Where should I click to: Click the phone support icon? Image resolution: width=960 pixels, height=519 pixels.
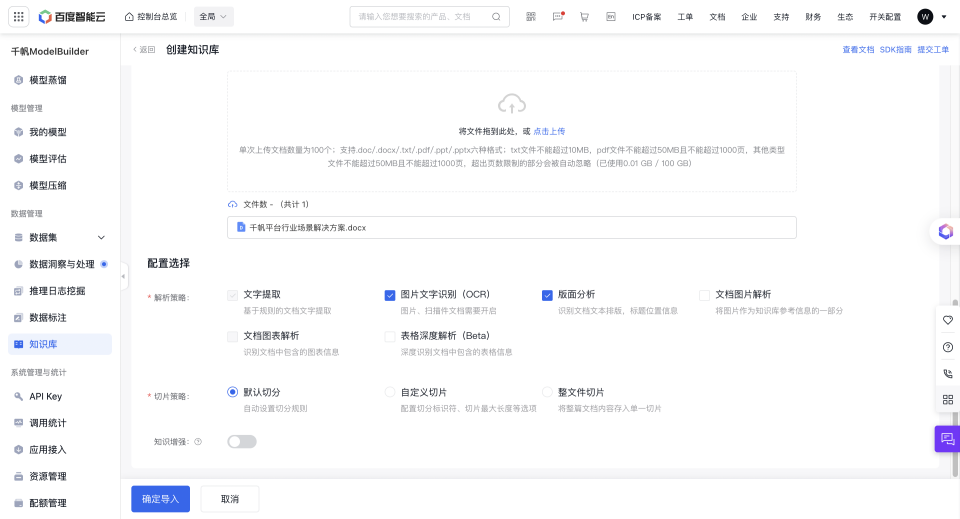(x=947, y=373)
